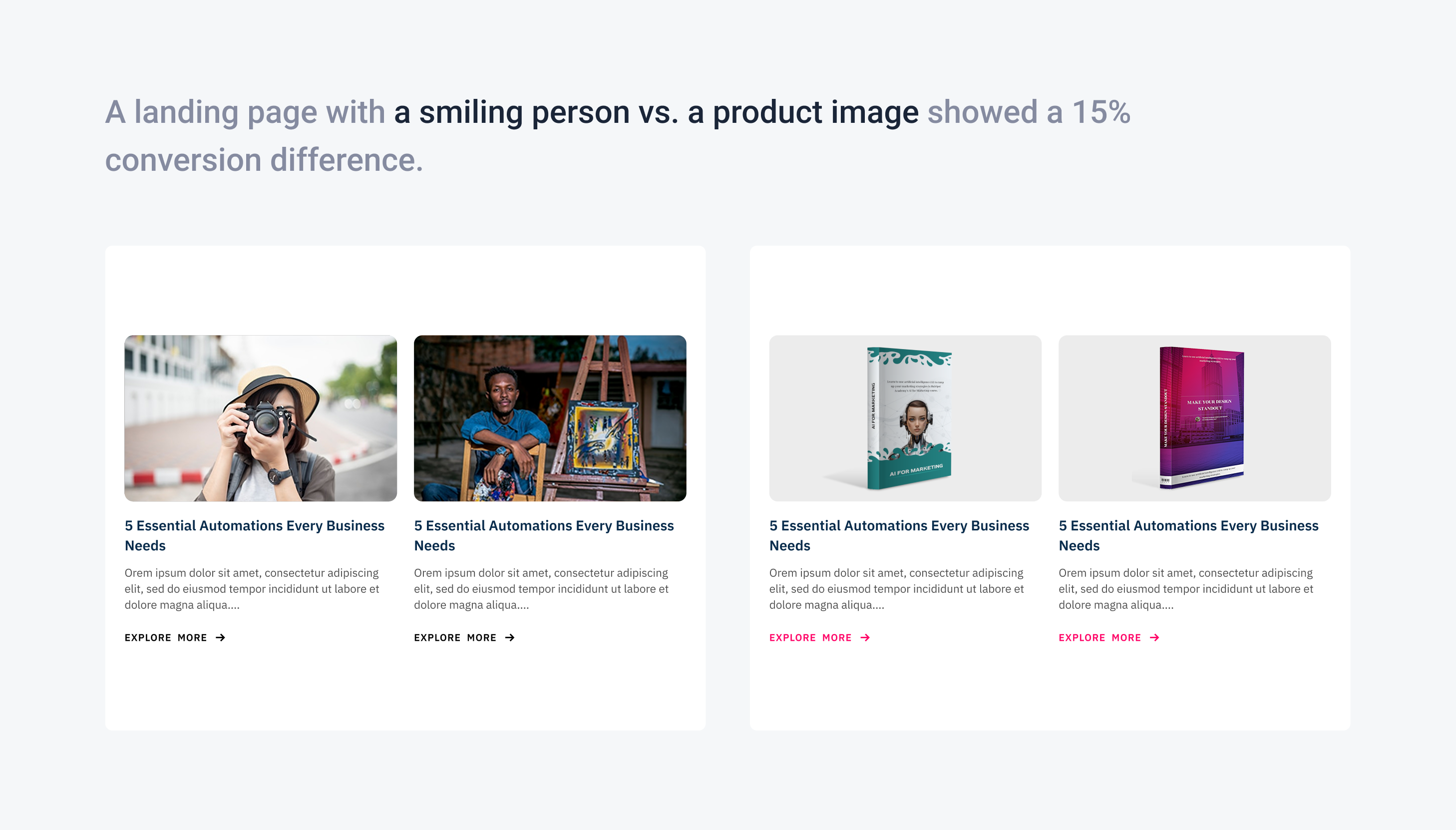Click the description paragraph under the photographer card

pyautogui.click(x=252, y=588)
